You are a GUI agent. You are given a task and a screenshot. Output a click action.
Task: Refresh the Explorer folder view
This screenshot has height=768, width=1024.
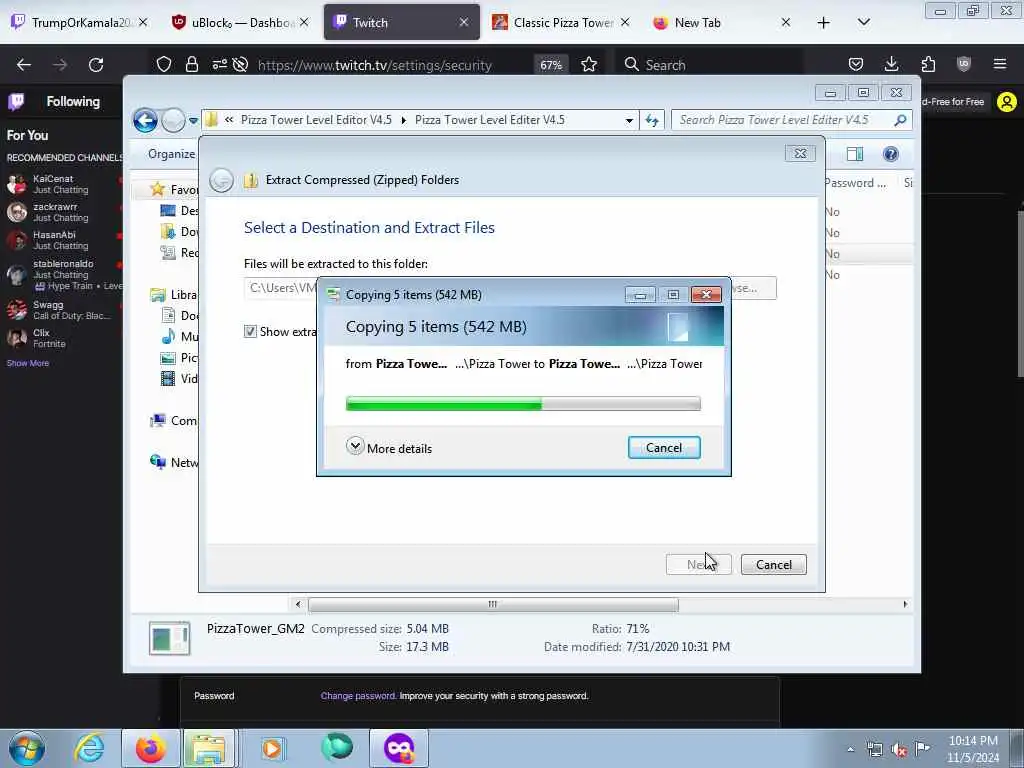click(x=652, y=121)
